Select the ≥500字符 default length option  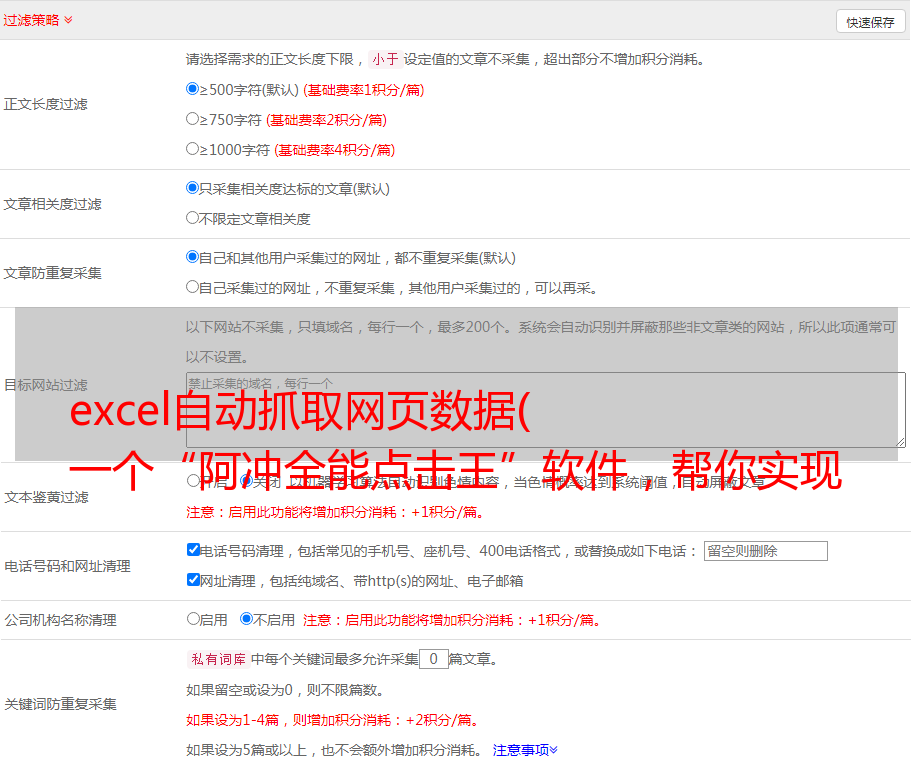[x=193, y=88]
